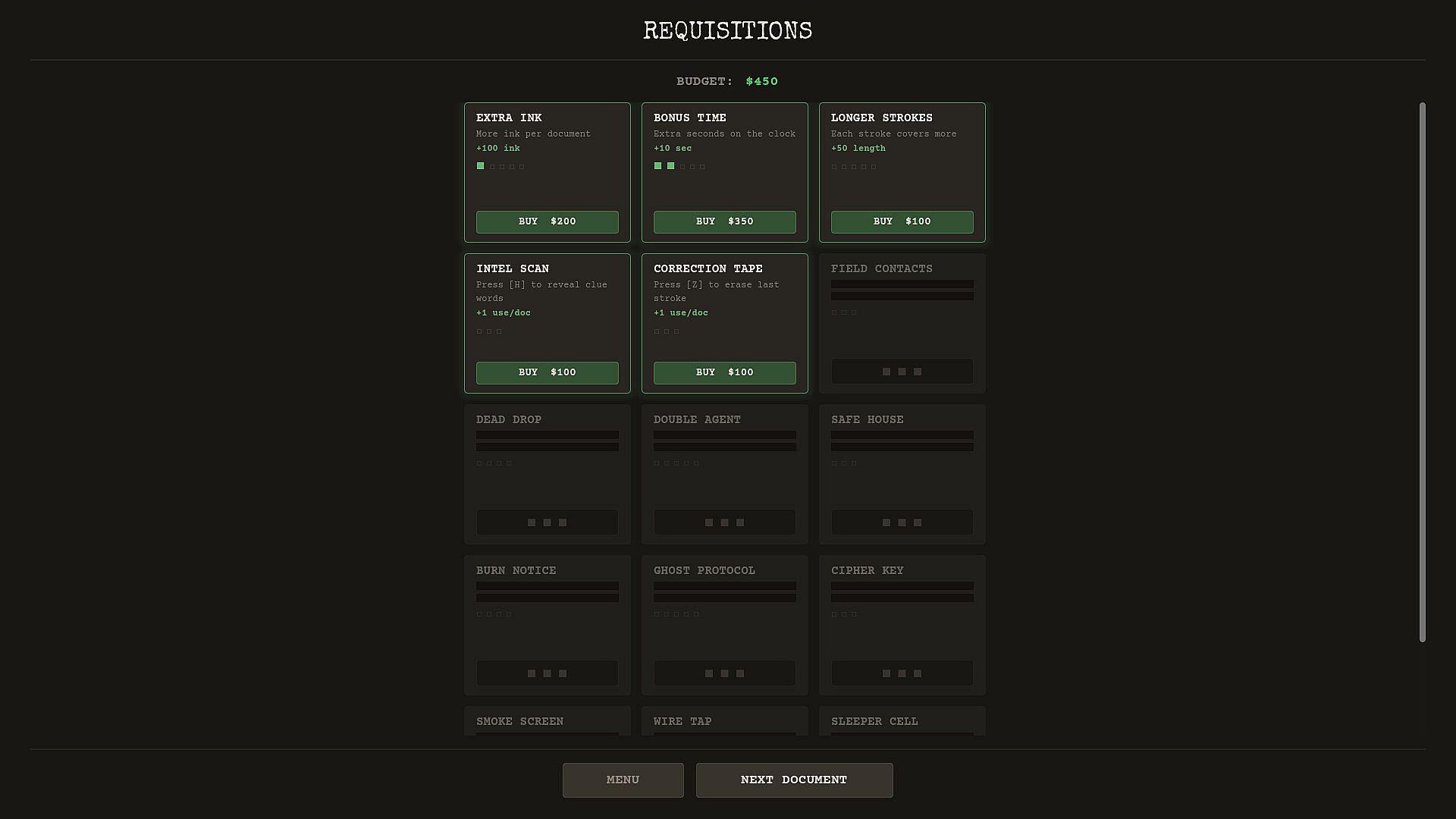
Task: Click Extra Ink filled level pip
Action: coord(480,166)
